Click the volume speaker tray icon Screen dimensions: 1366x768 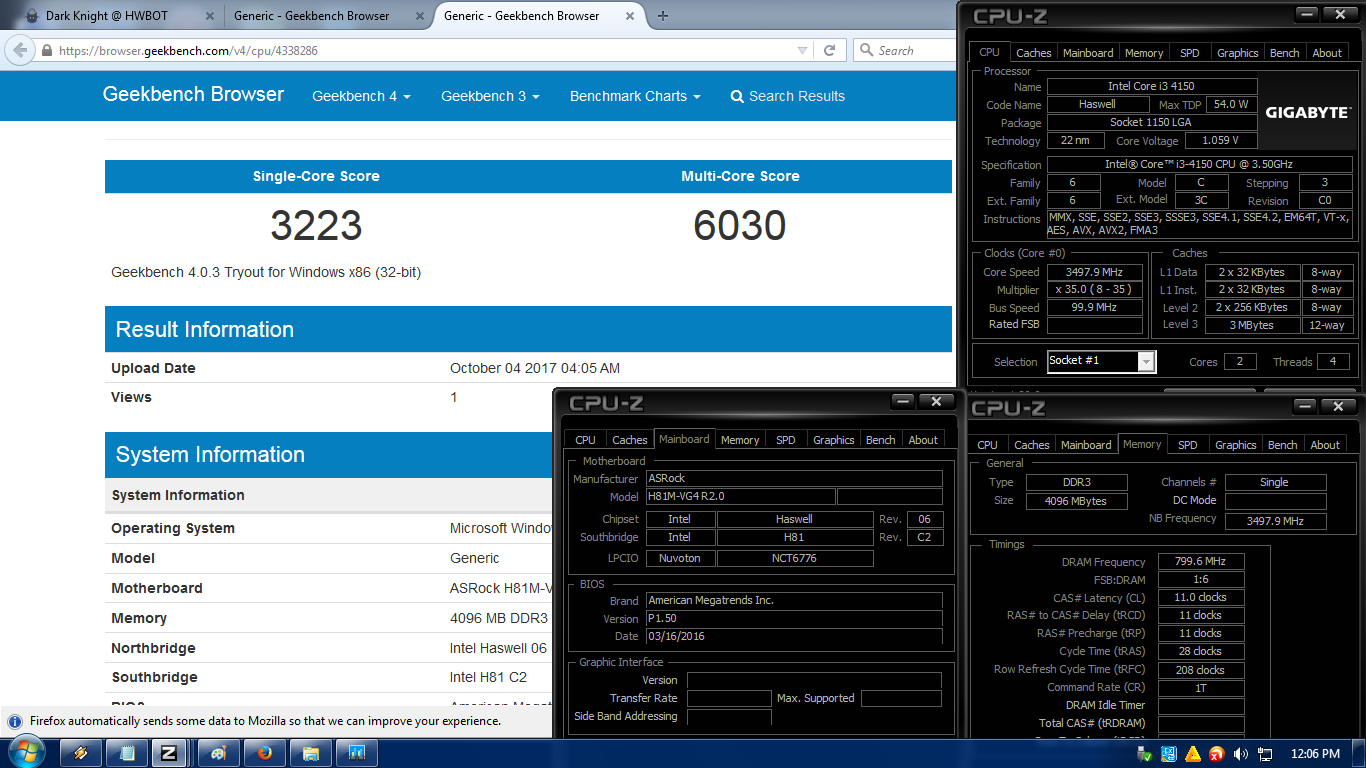coord(1241,753)
